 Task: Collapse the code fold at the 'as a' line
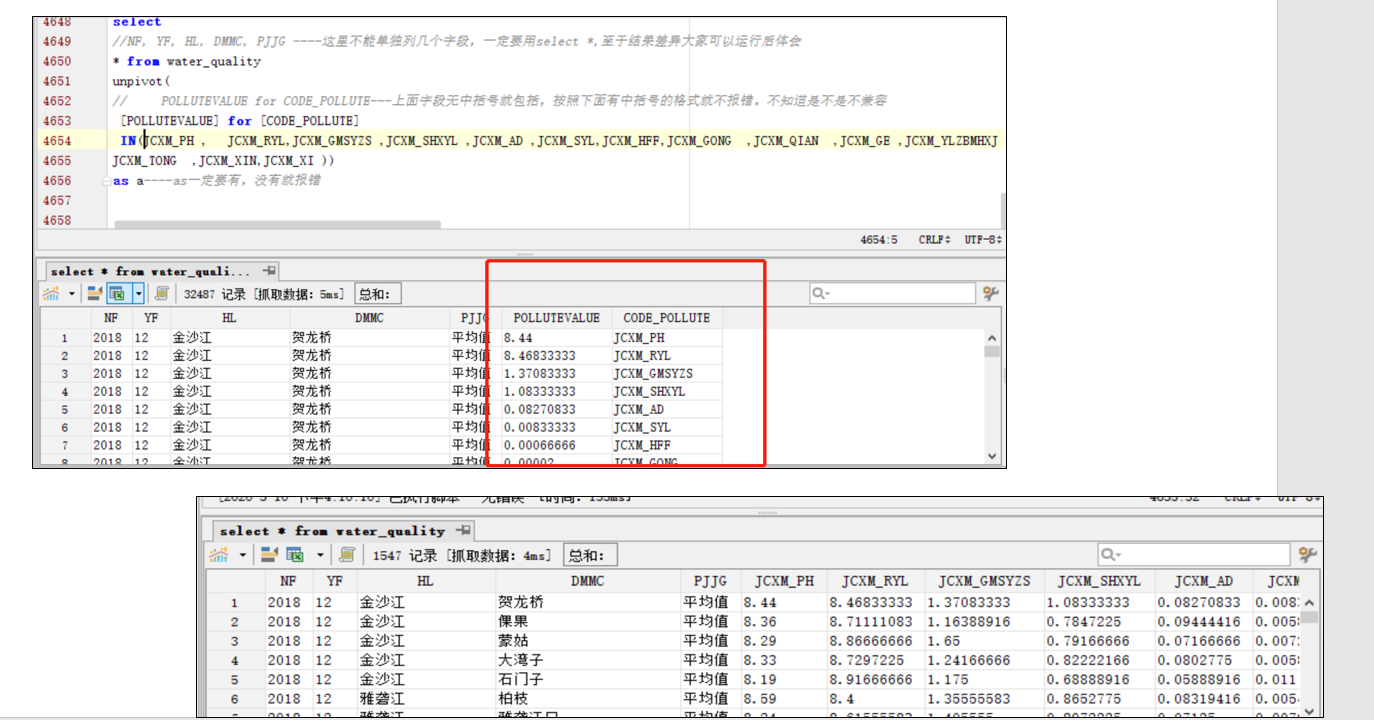tap(107, 181)
